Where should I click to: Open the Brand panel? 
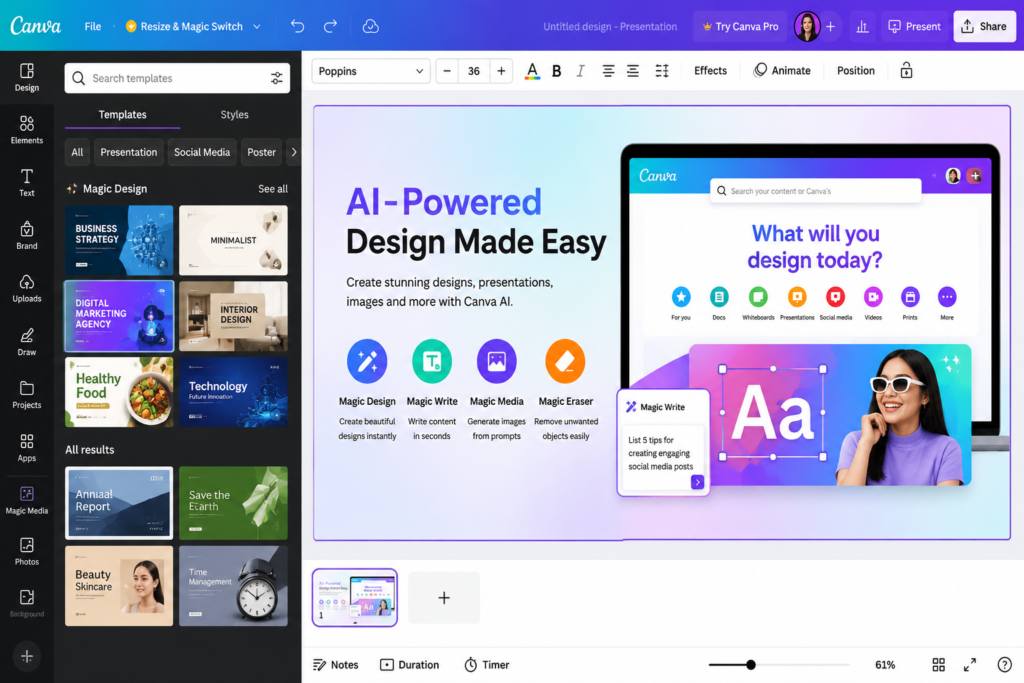[x=27, y=236]
